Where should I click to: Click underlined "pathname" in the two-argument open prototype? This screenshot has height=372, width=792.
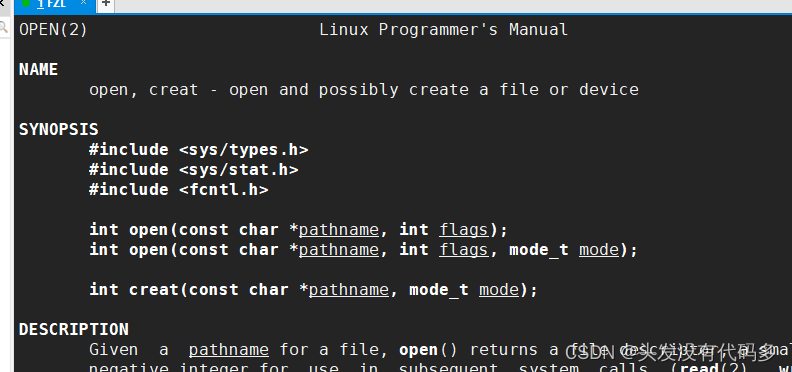click(x=339, y=230)
